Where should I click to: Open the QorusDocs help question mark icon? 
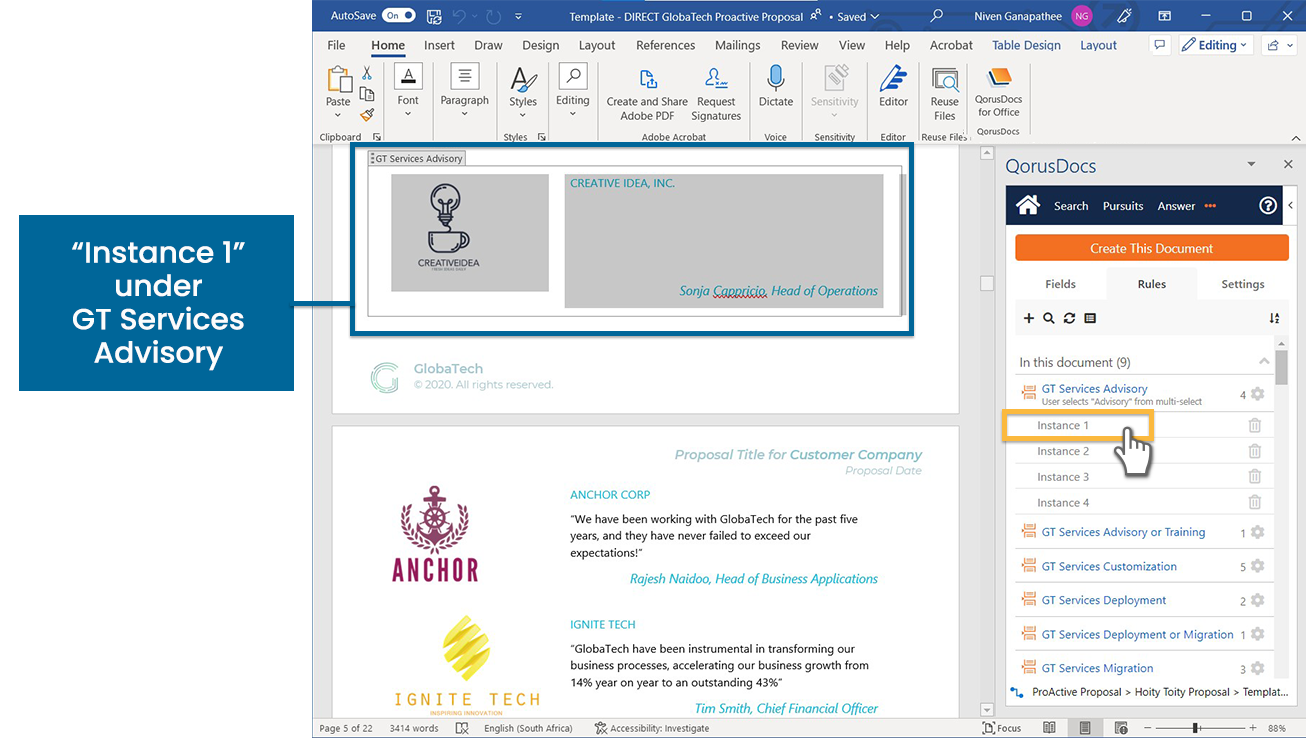click(1268, 205)
